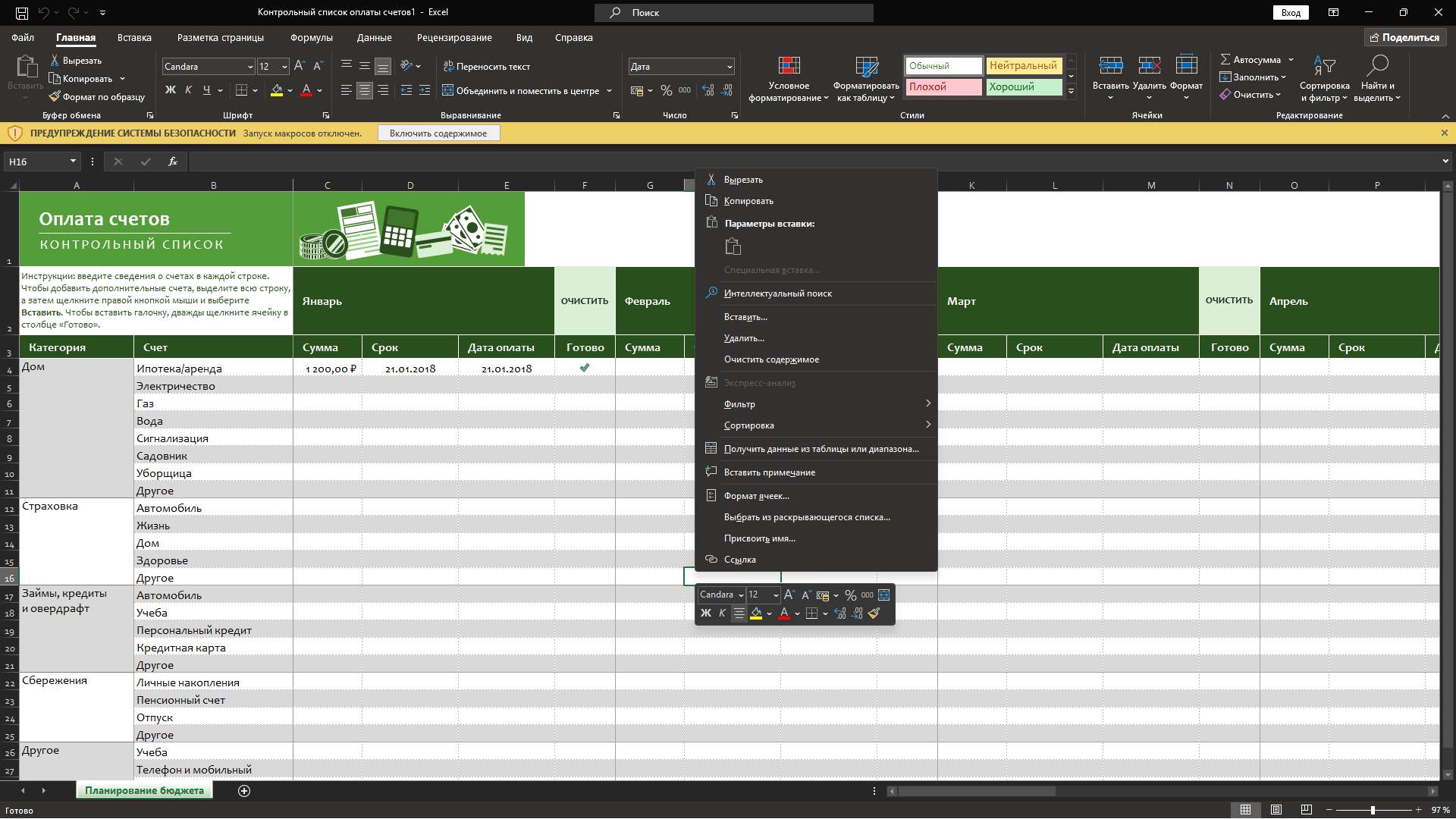The height and width of the screenshot is (819, 1456).
Task: Open the Candara font name dropdown
Action: click(250, 67)
